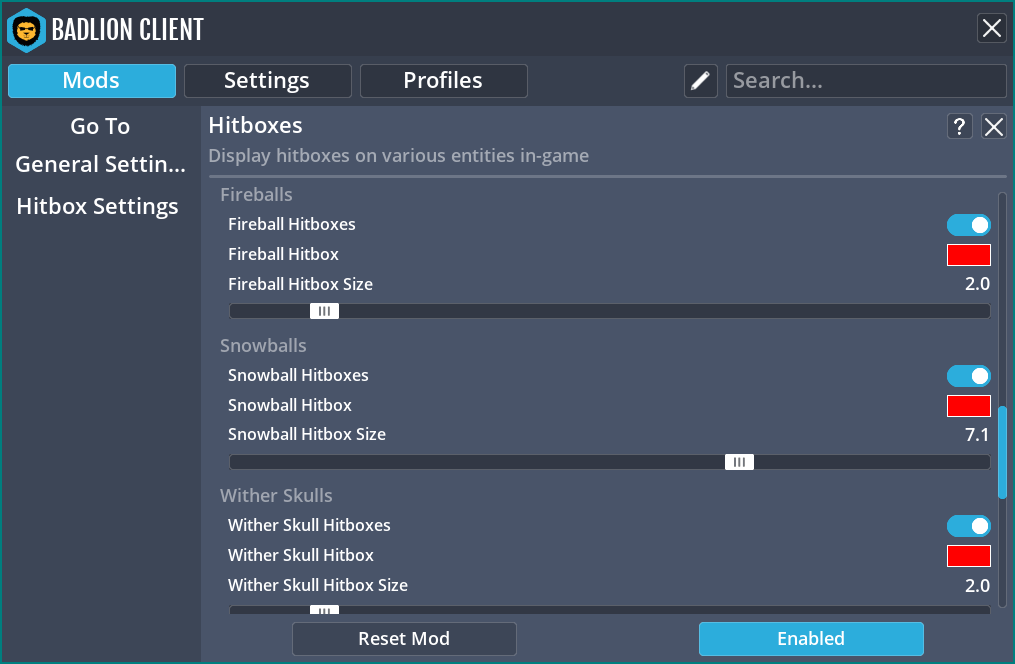Click Snowball Hitbox Size slider handle
Screen dimensions: 1015x664
tap(739, 462)
